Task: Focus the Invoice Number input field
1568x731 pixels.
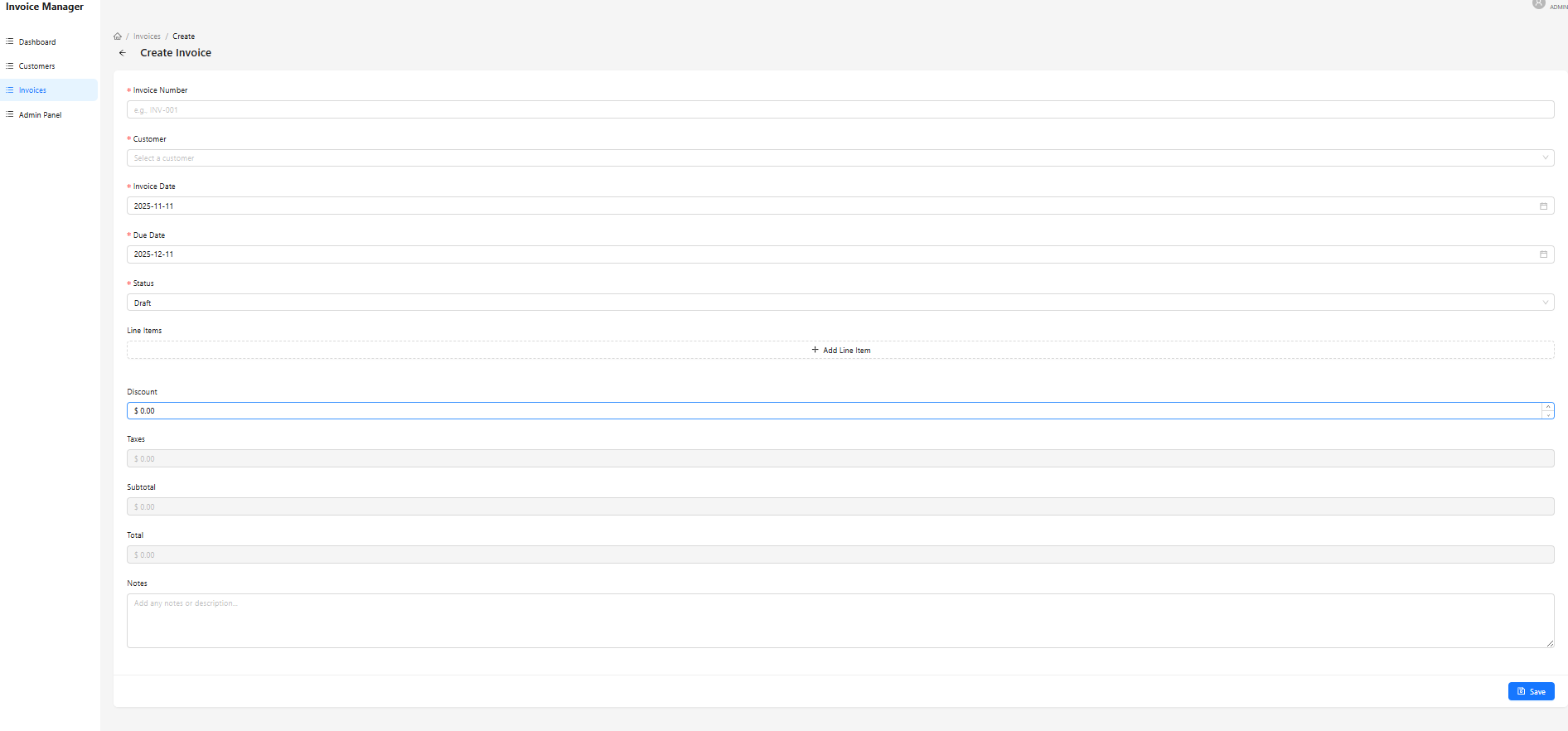Action: coord(840,110)
